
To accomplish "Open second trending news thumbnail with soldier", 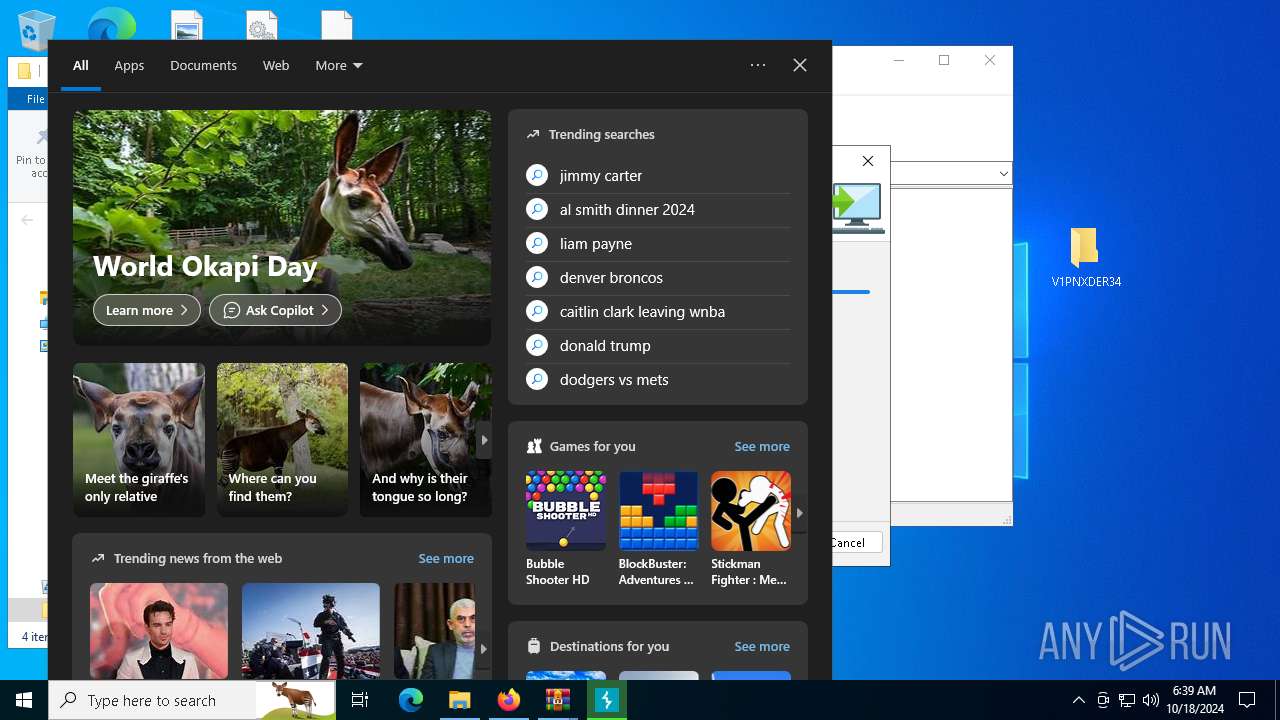I will (311, 631).
